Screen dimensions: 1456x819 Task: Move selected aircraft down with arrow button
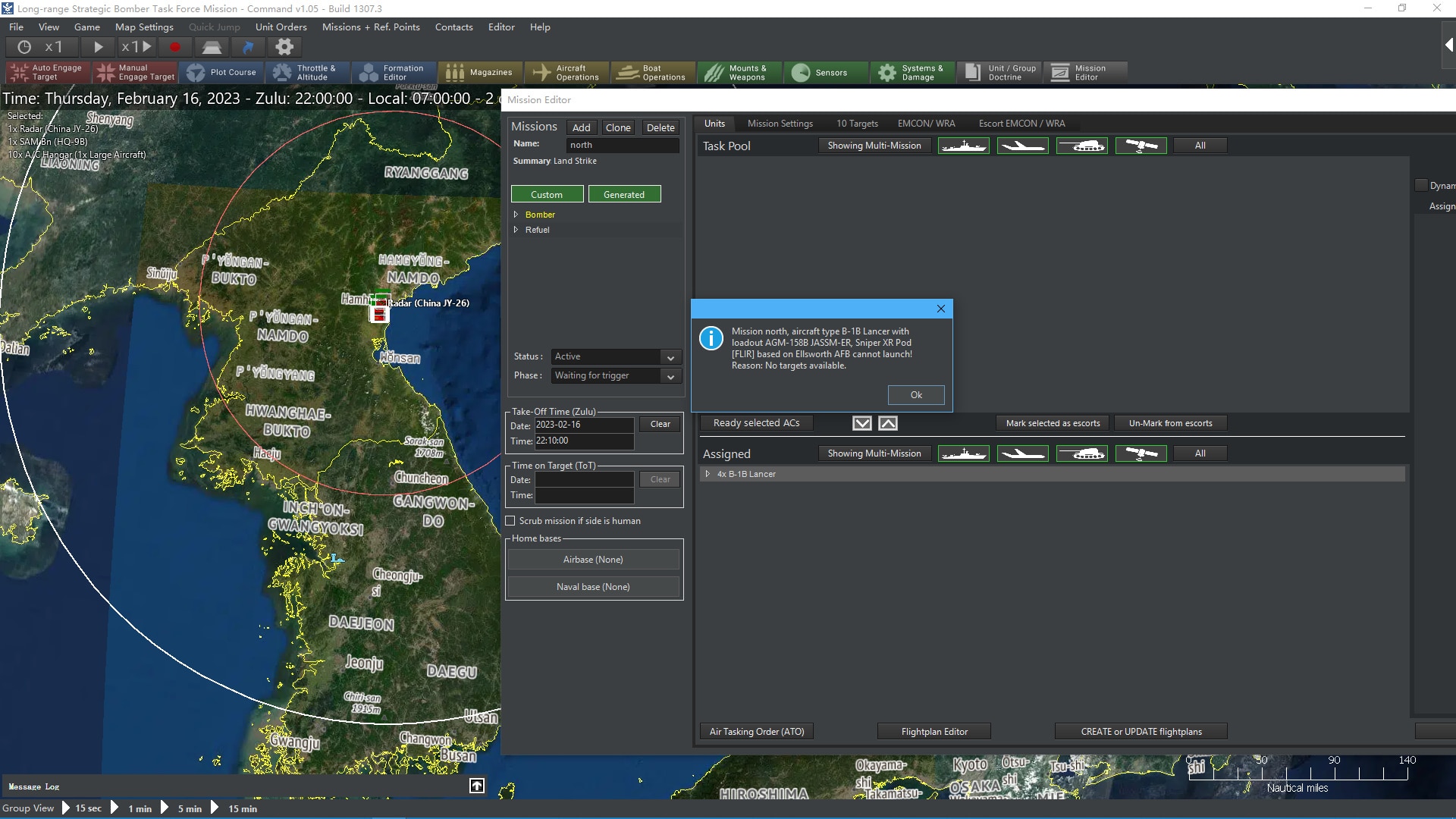(862, 423)
